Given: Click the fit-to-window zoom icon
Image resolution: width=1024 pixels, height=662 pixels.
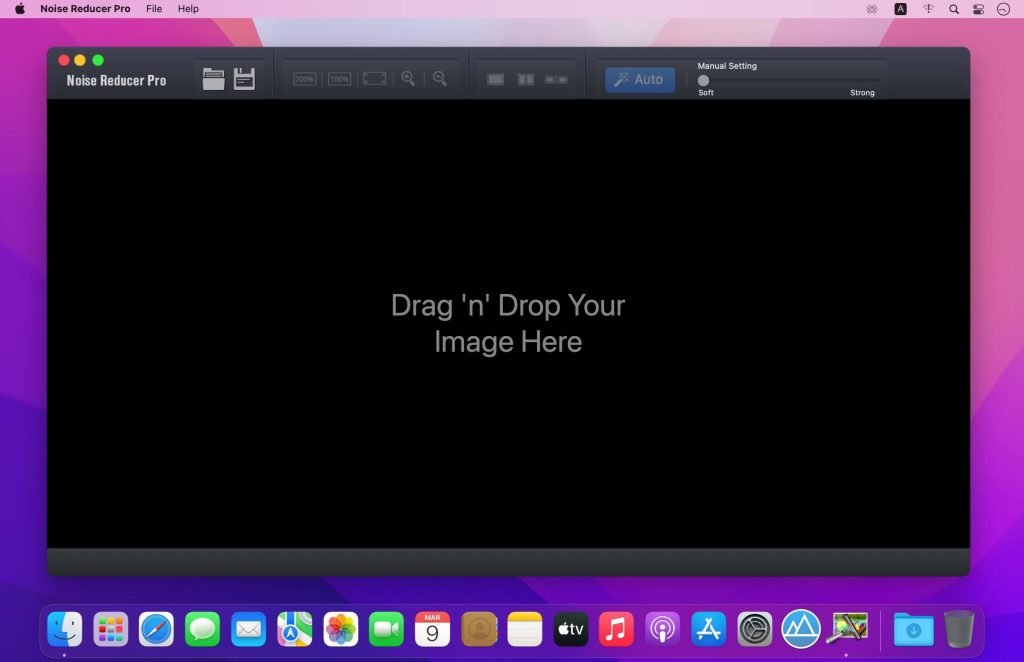Looking at the screenshot, I should point(374,79).
